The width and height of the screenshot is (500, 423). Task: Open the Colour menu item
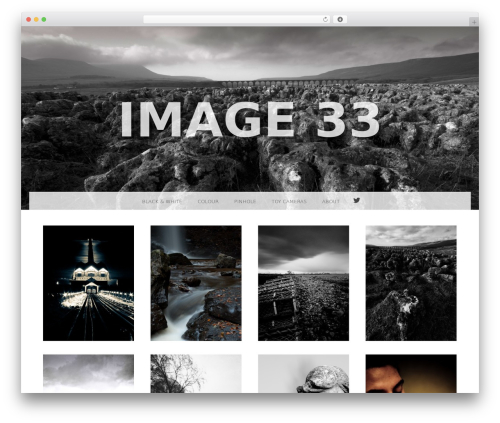[x=208, y=201]
